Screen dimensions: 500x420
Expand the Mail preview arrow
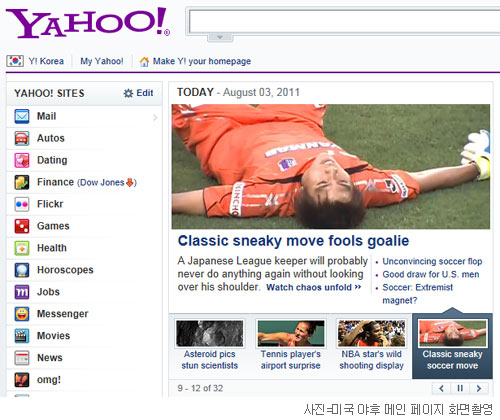[x=155, y=117]
